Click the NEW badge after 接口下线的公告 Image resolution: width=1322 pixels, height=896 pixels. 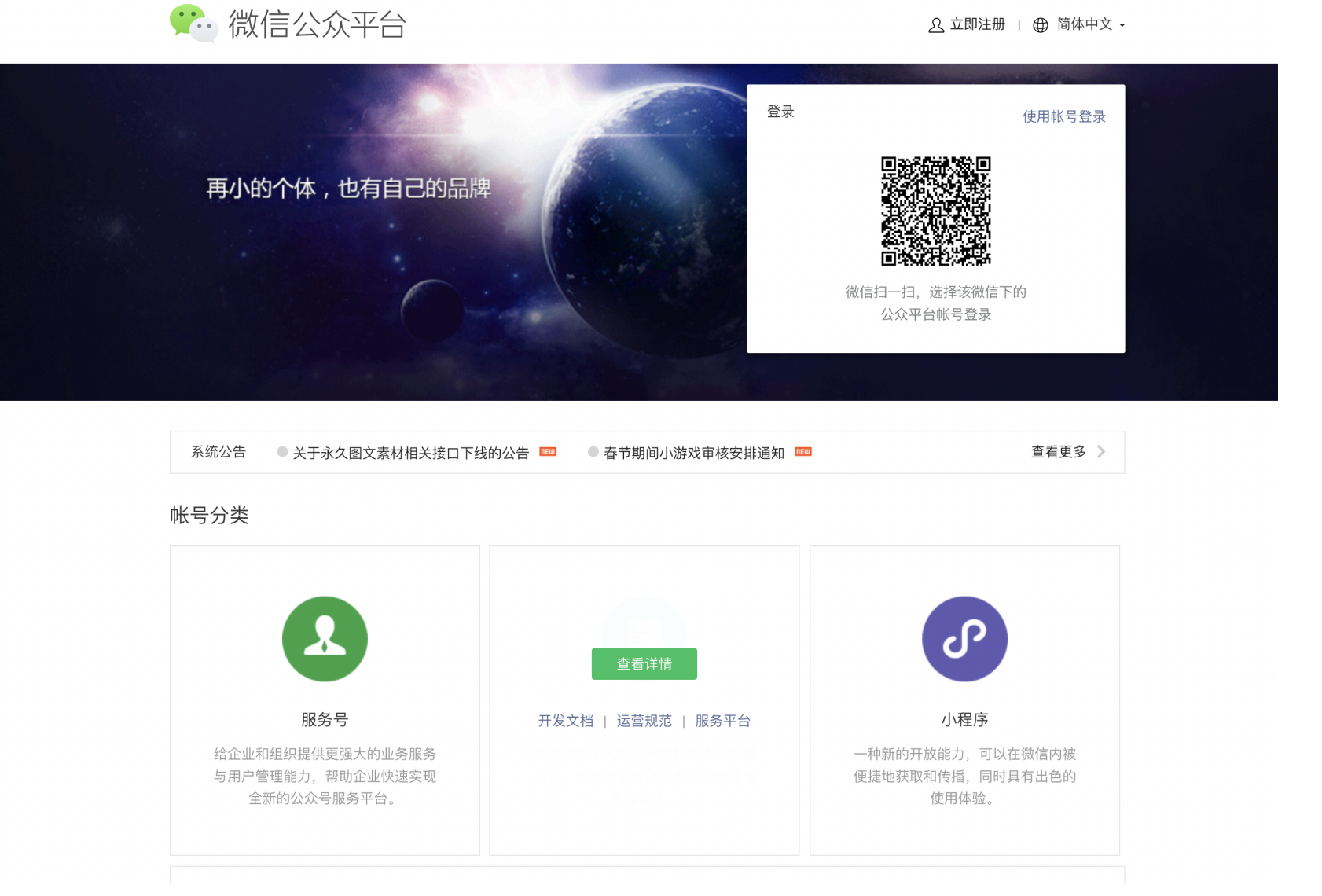(548, 451)
